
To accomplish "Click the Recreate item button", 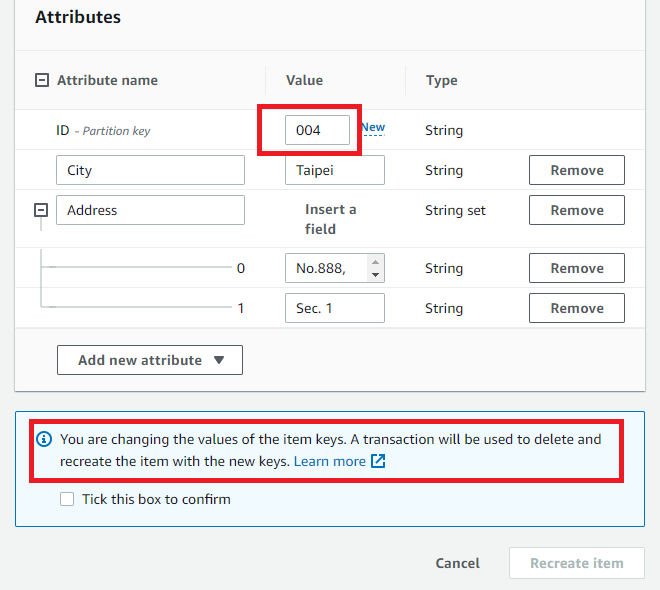I will (x=576, y=563).
